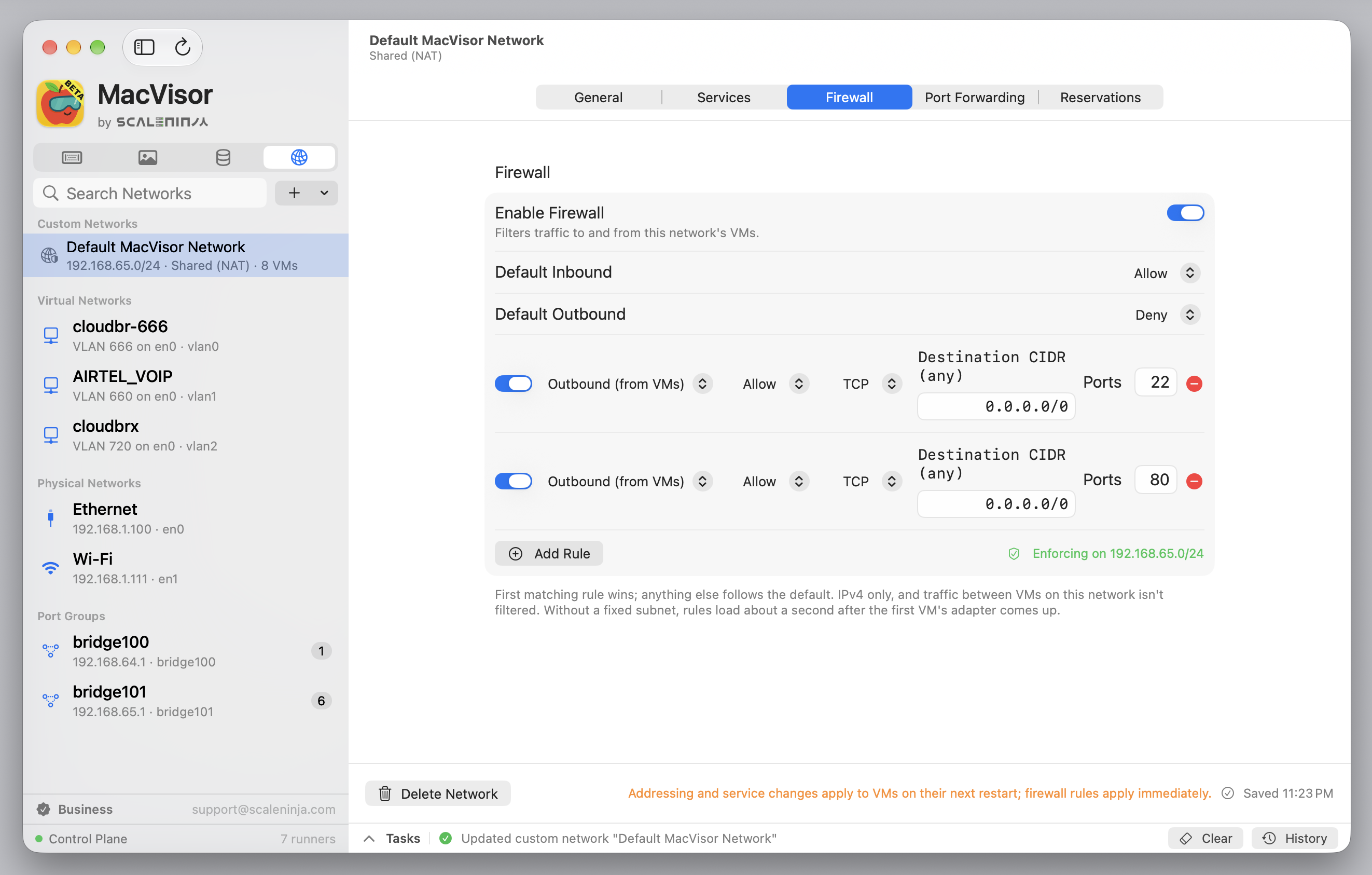Click the plus add network icon
Image resolution: width=1372 pixels, height=875 pixels.
[x=294, y=193]
